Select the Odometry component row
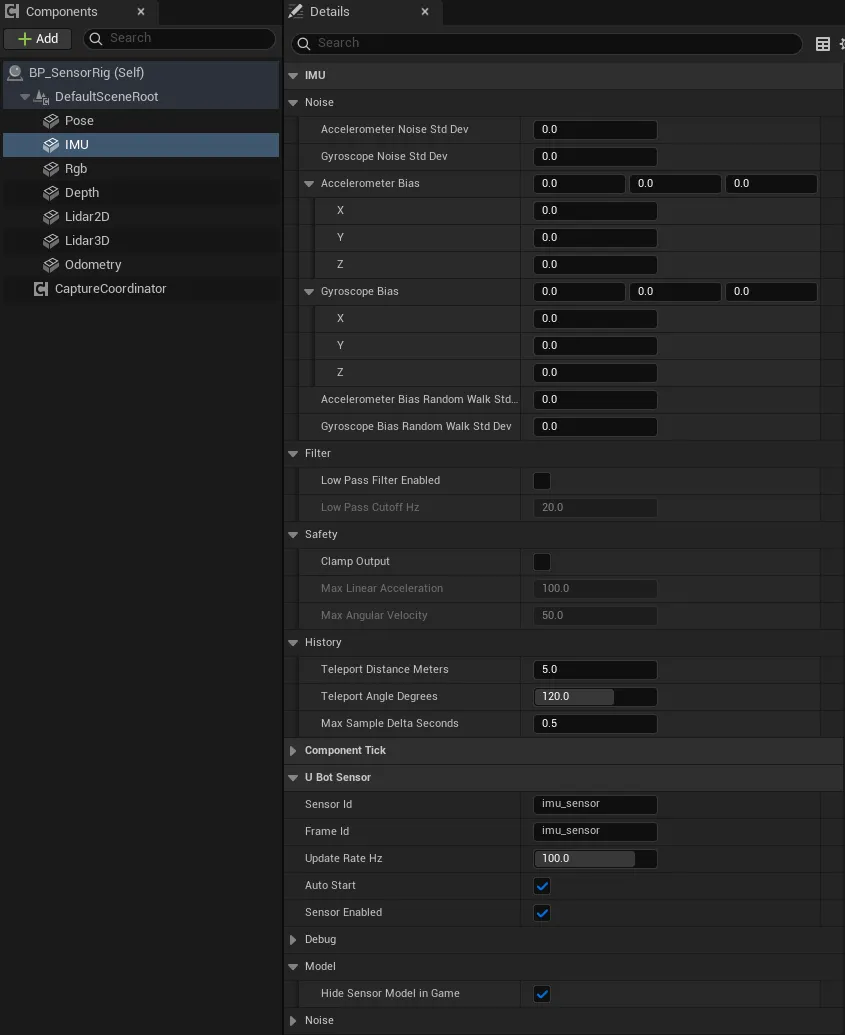 (x=141, y=265)
